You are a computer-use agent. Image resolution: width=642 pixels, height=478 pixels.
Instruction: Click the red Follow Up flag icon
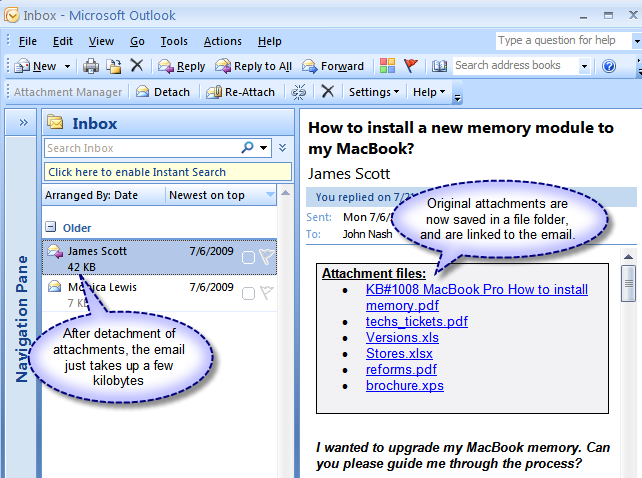click(x=411, y=66)
